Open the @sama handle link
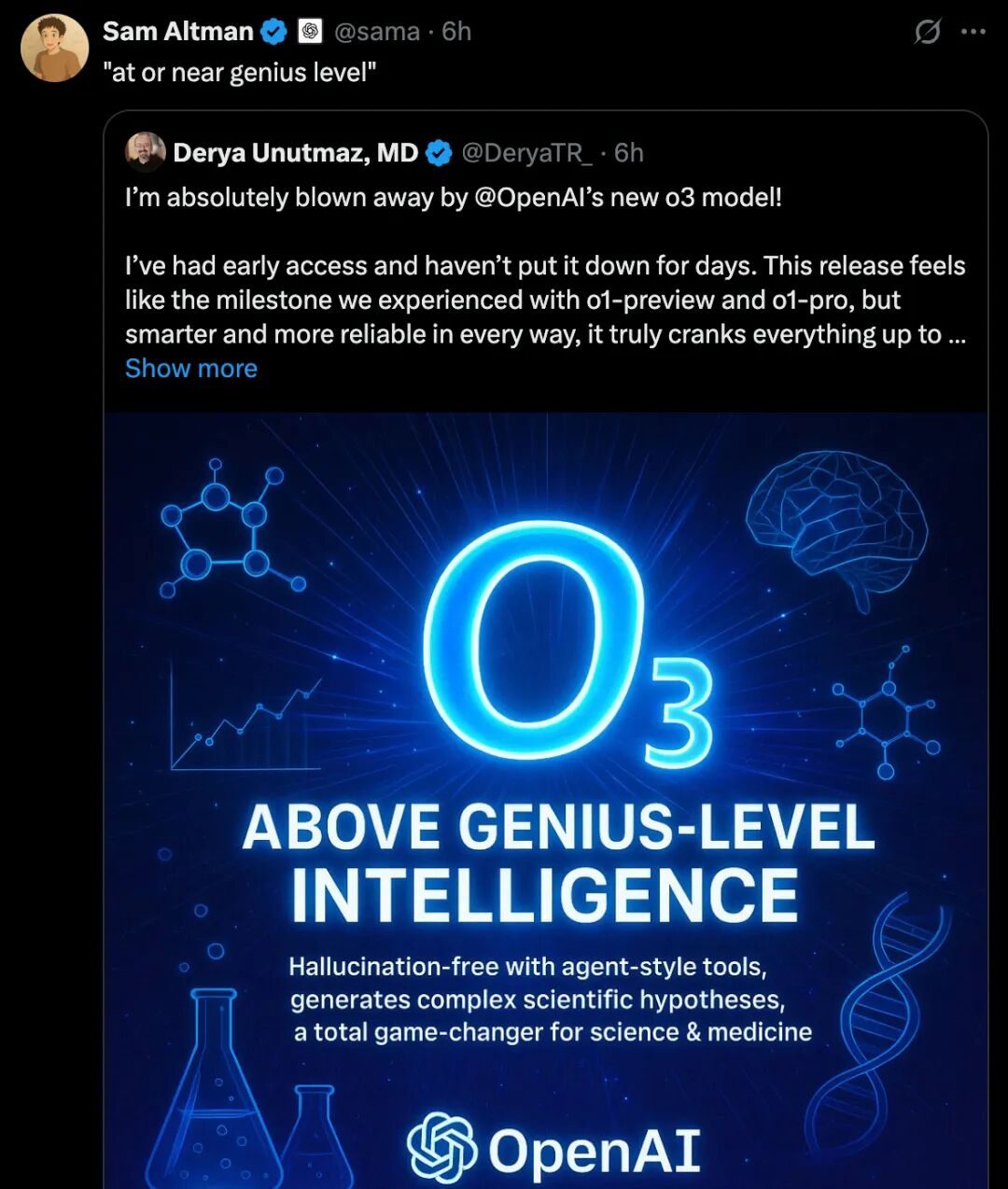This screenshot has height=1189, width=1008. 376,32
